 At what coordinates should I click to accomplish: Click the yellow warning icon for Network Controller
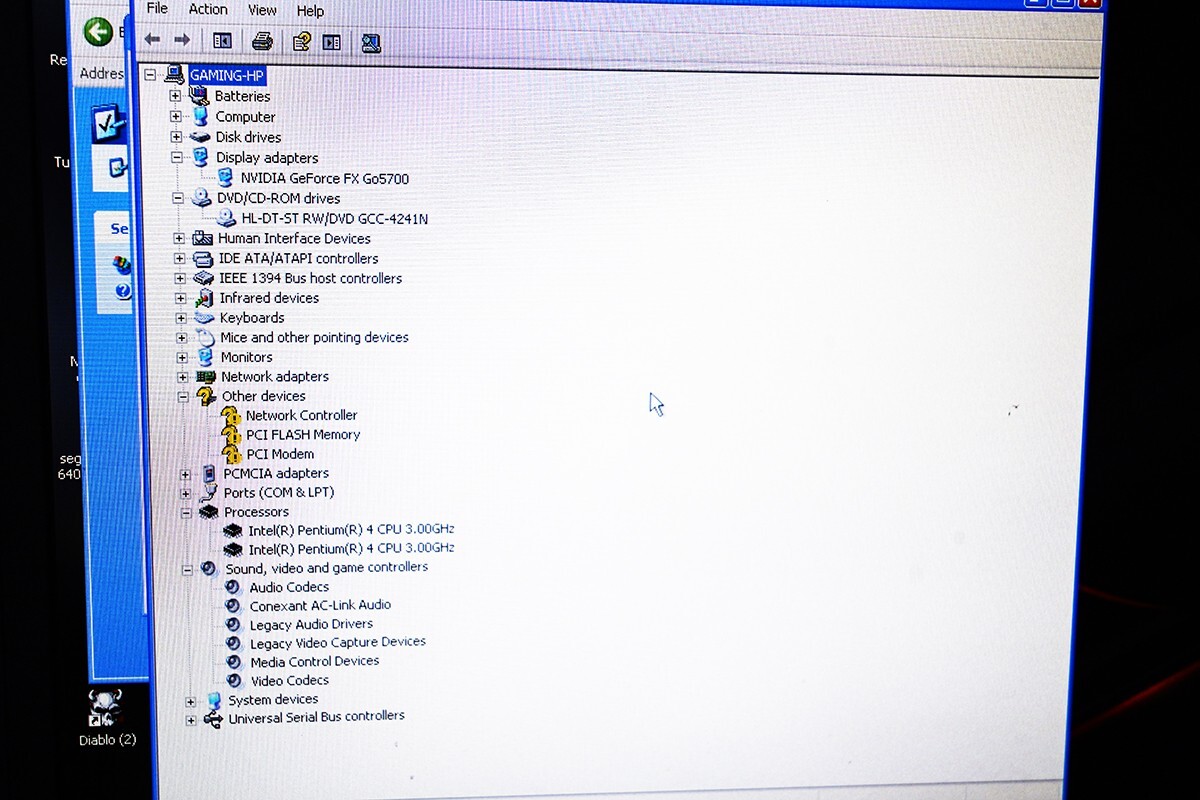coord(230,415)
